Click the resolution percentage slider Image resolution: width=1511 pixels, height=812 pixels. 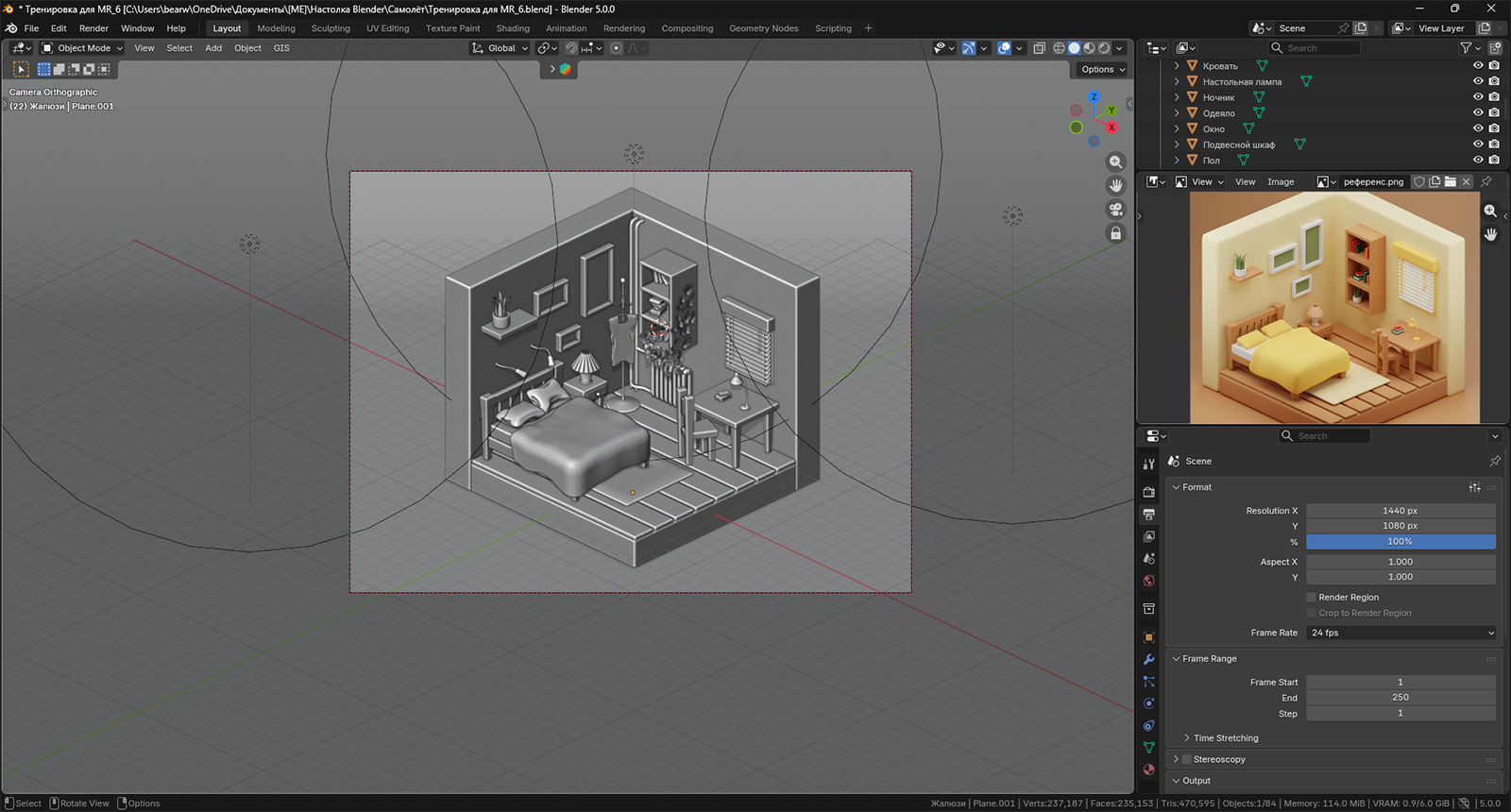[x=1401, y=542]
